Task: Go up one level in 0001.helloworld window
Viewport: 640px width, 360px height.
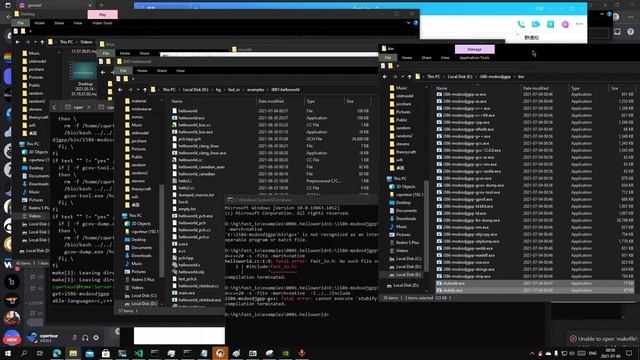Action: (145, 90)
